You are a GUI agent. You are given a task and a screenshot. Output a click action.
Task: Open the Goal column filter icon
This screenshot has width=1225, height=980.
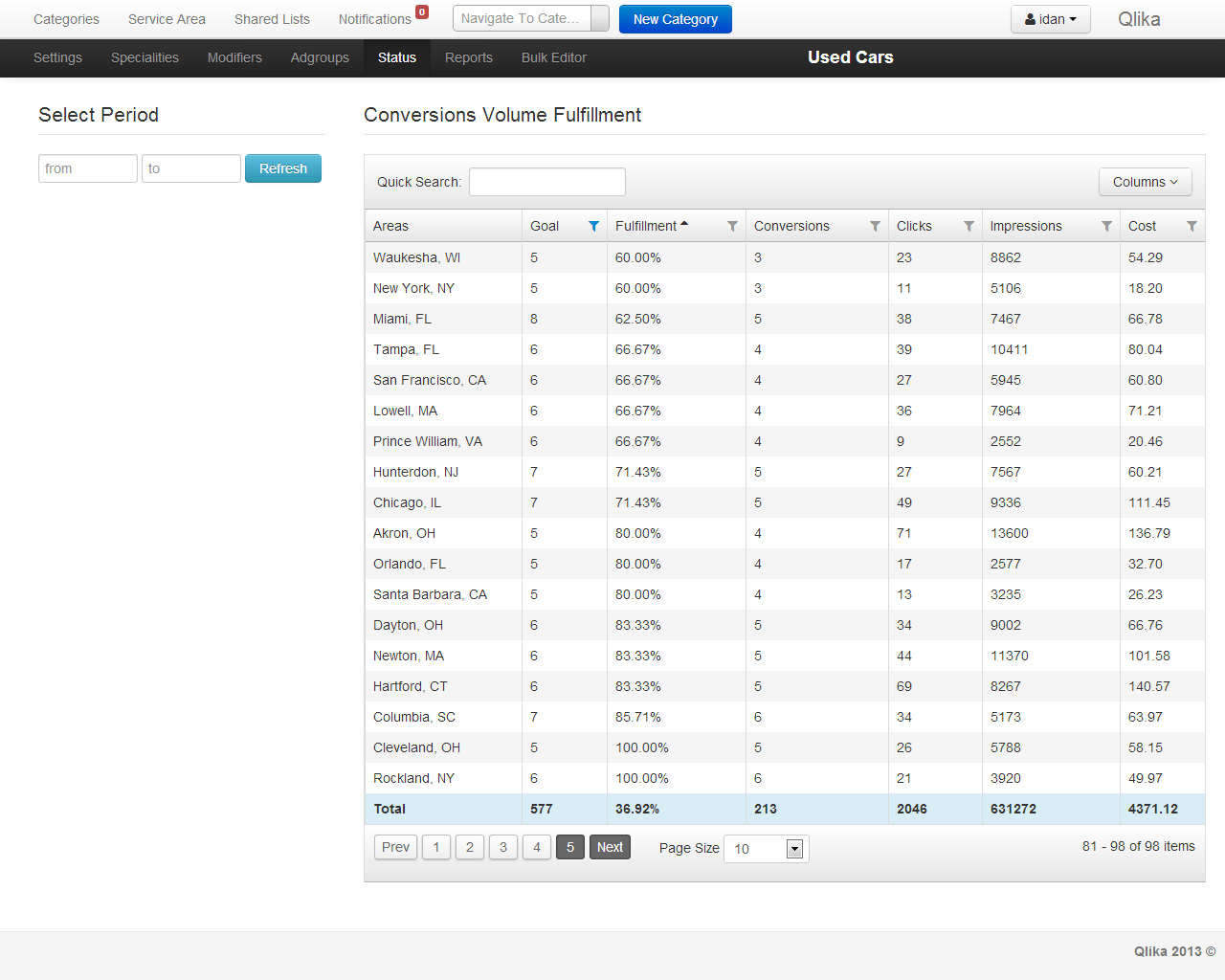[x=593, y=226]
